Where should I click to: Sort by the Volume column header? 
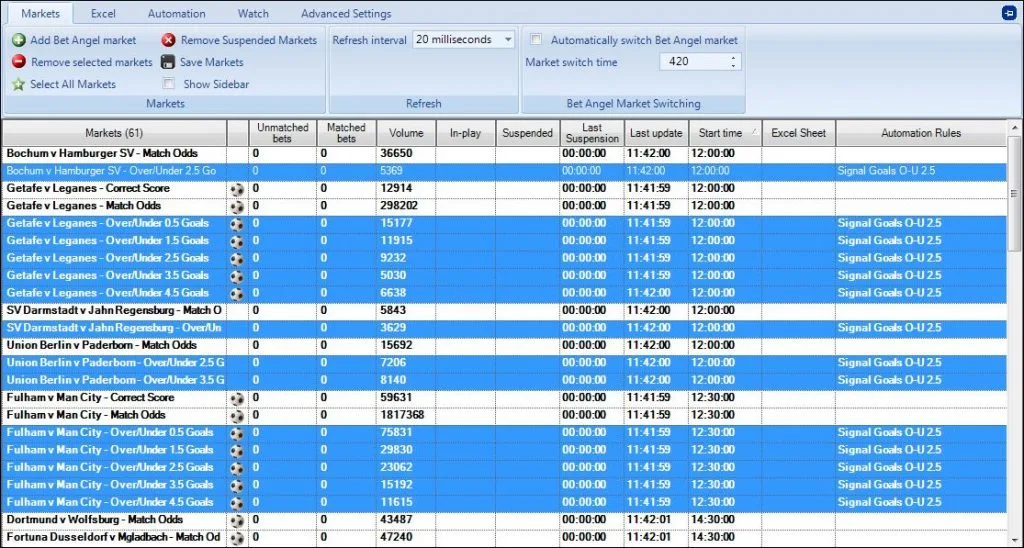pos(406,133)
